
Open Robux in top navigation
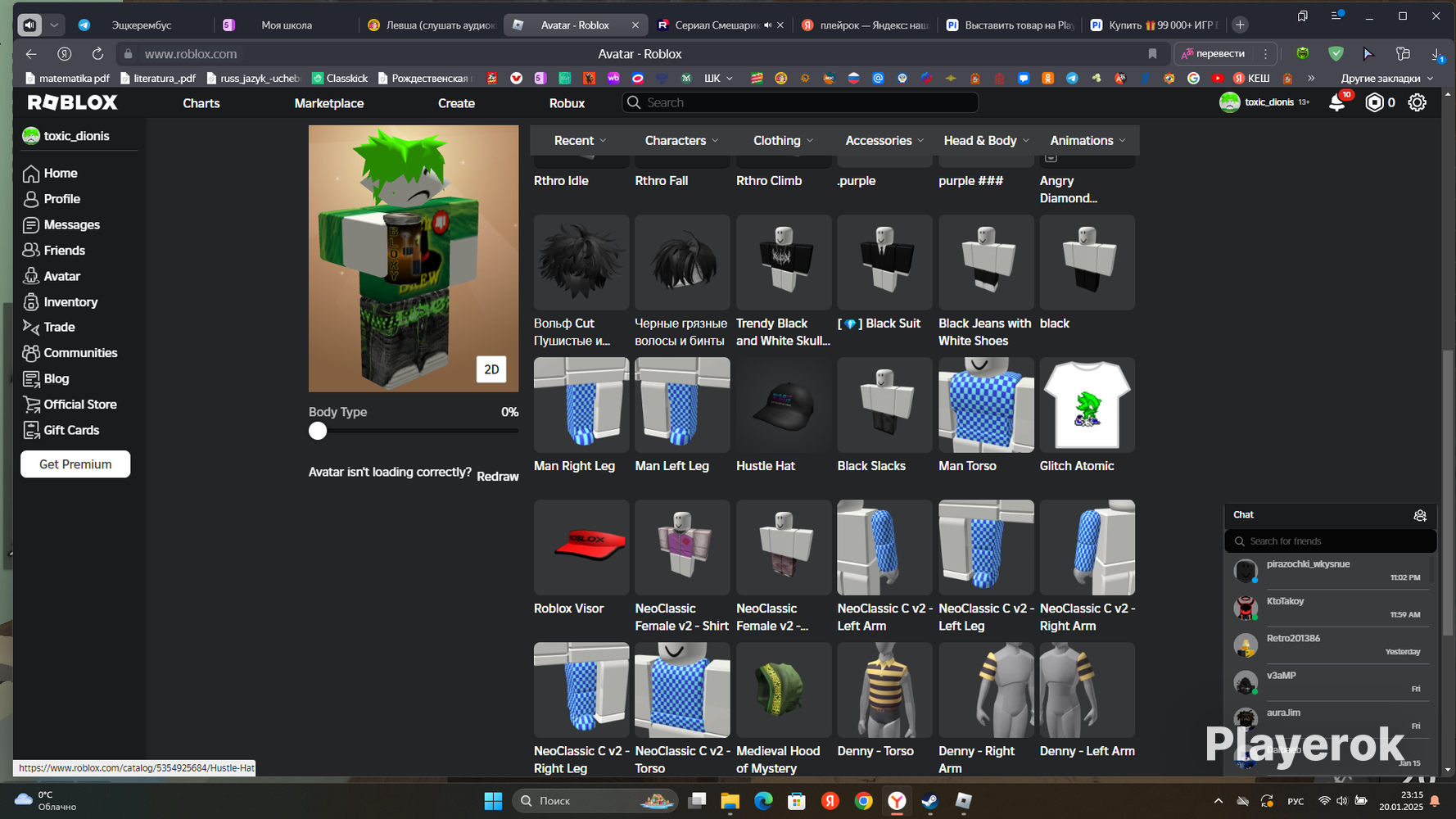(x=567, y=103)
